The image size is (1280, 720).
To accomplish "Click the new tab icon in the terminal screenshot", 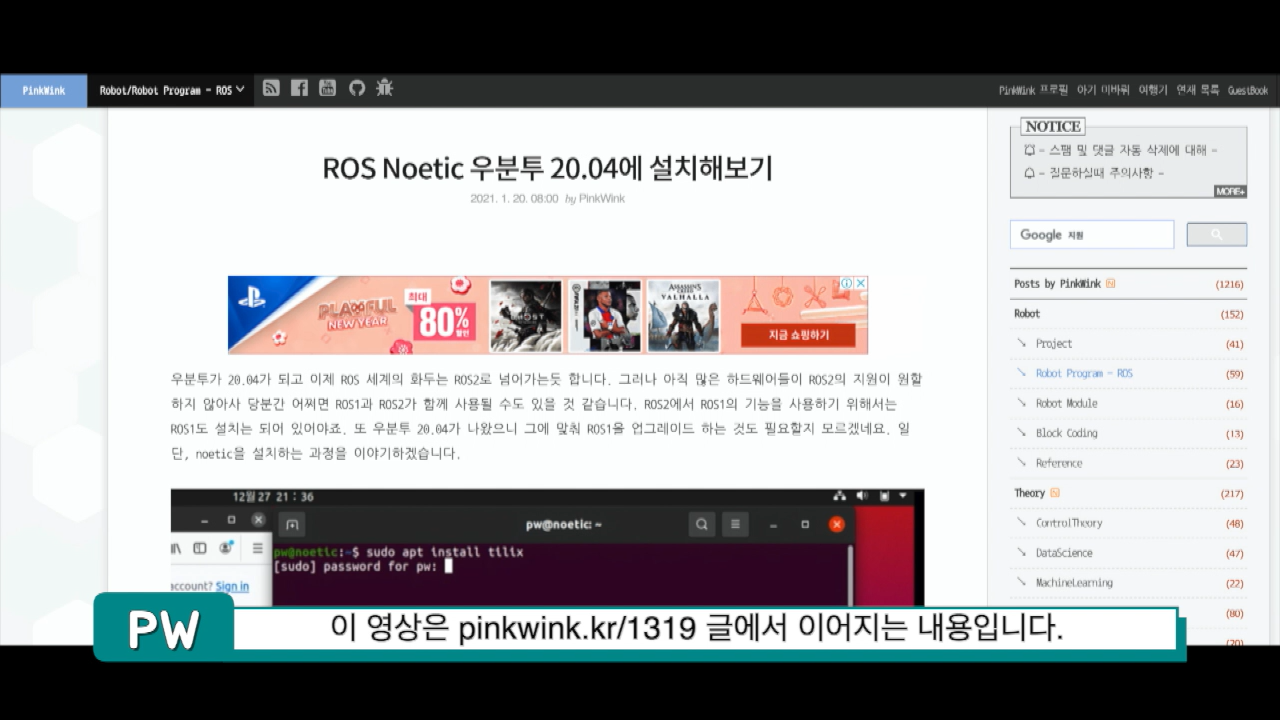I will click(292, 524).
